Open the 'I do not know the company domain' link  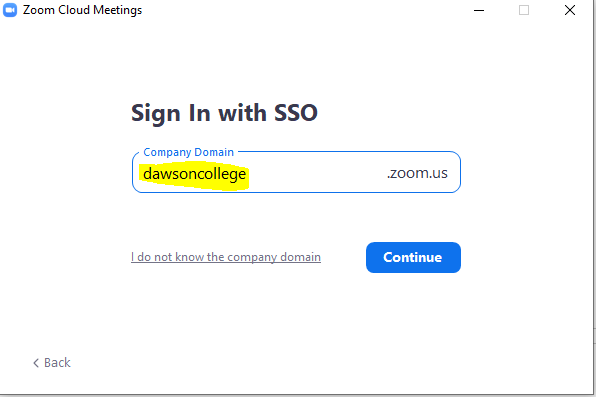(x=226, y=257)
